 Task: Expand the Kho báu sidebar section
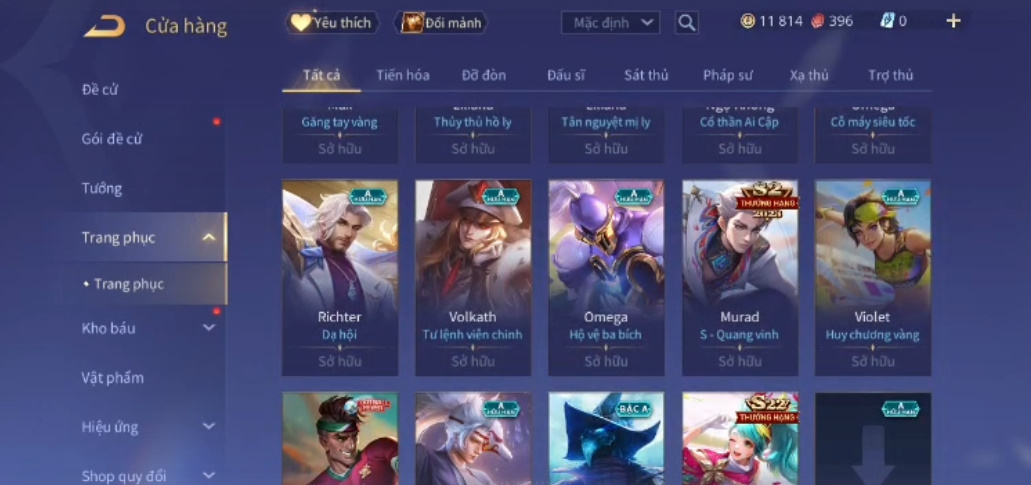(208, 327)
